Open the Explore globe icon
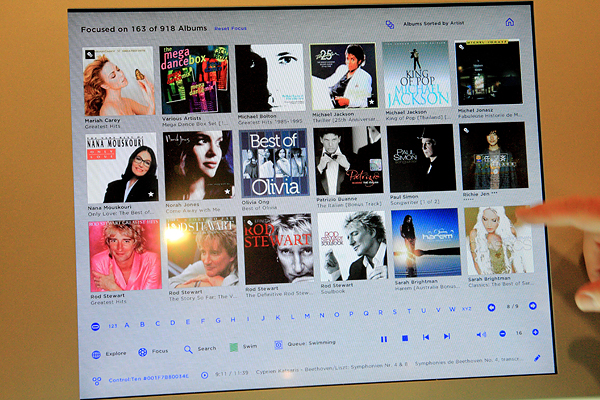The width and height of the screenshot is (600, 400). [x=96, y=355]
